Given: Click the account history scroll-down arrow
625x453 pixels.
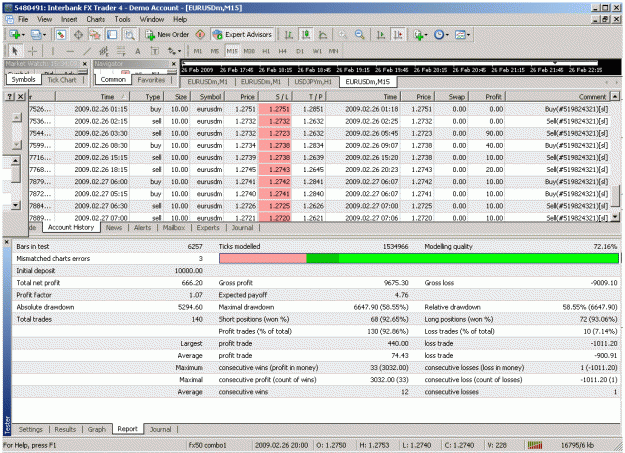Looking at the screenshot, I should pyautogui.click(x=615, y=217).
